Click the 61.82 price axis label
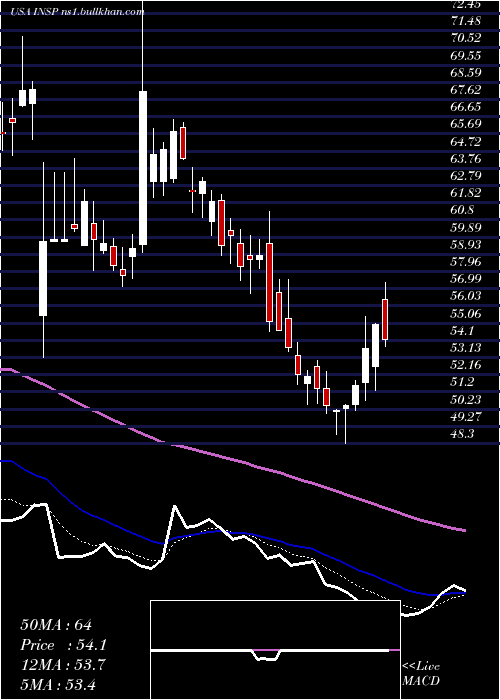Viewport: 500px width, 700px height. 466,193
